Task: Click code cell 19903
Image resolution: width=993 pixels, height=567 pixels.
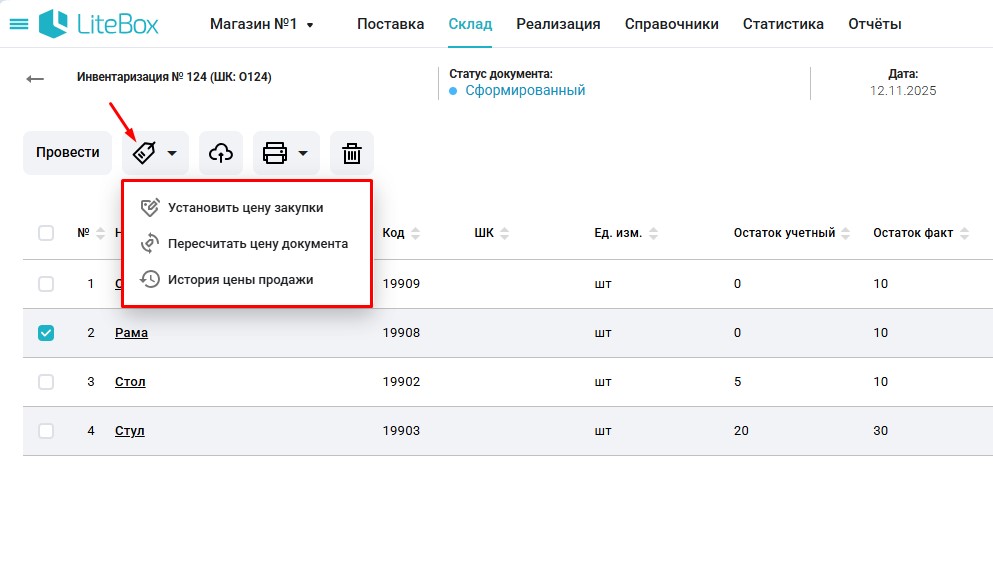Action: coord(401,431)
